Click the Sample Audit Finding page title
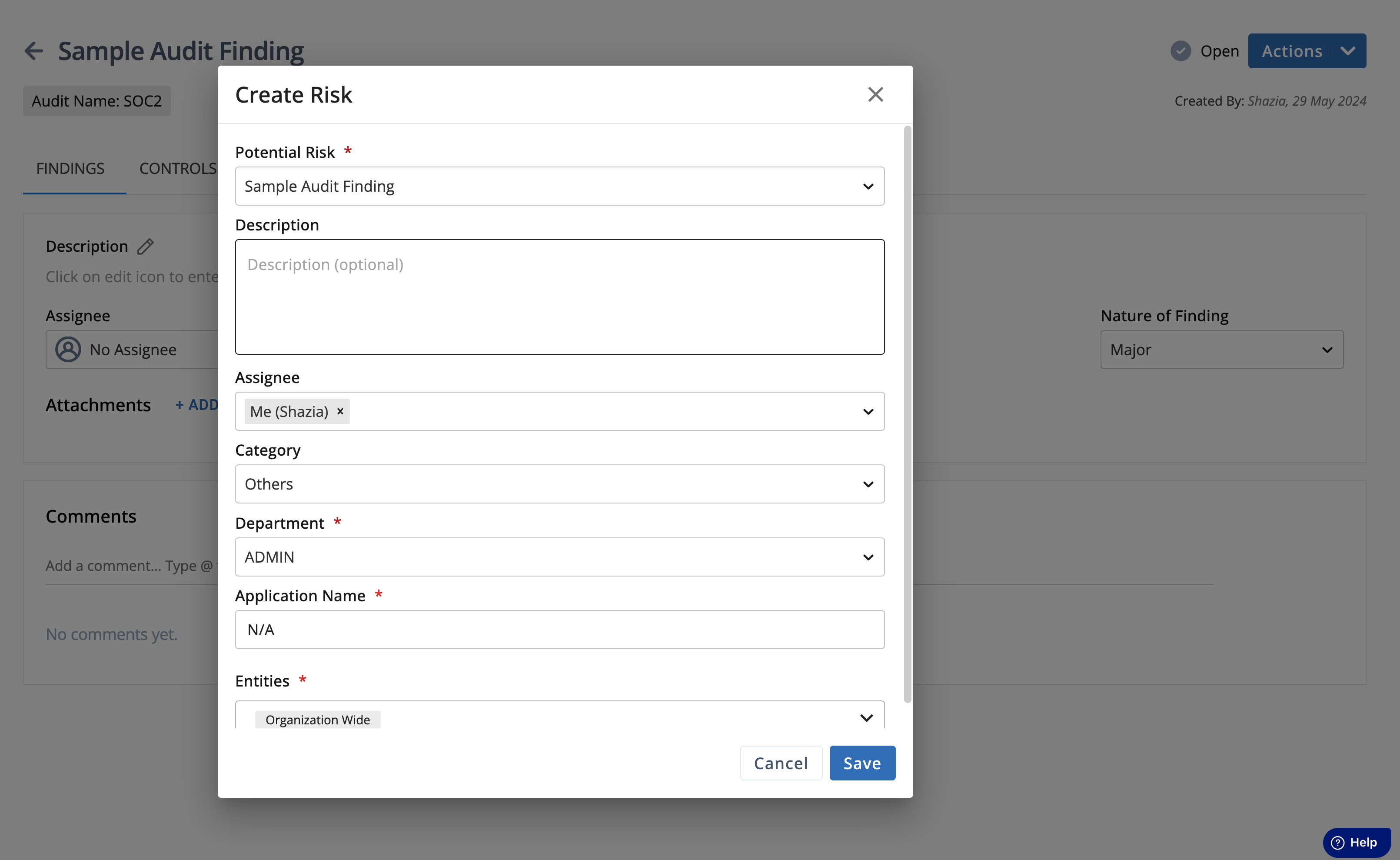1400x860 pixels. click(x=181, y=51)
